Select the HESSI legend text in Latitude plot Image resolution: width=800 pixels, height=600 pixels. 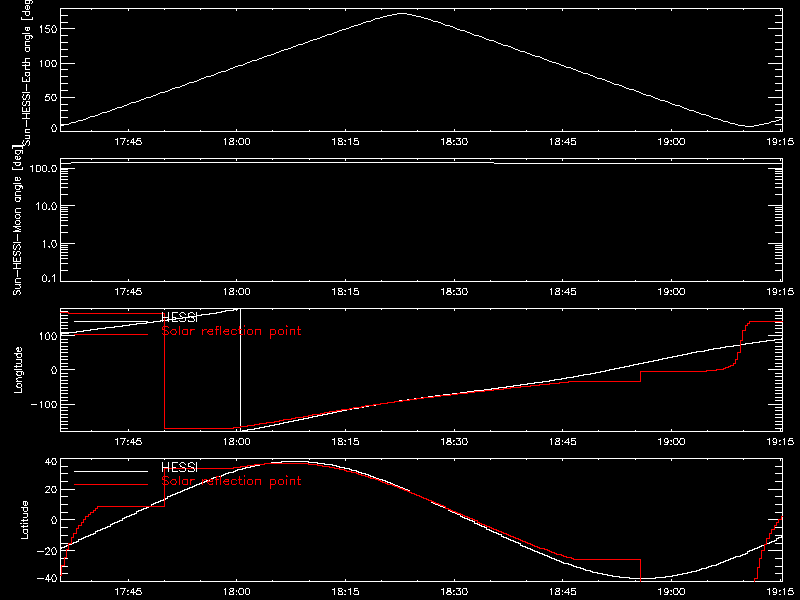click(x=179, y=467)
